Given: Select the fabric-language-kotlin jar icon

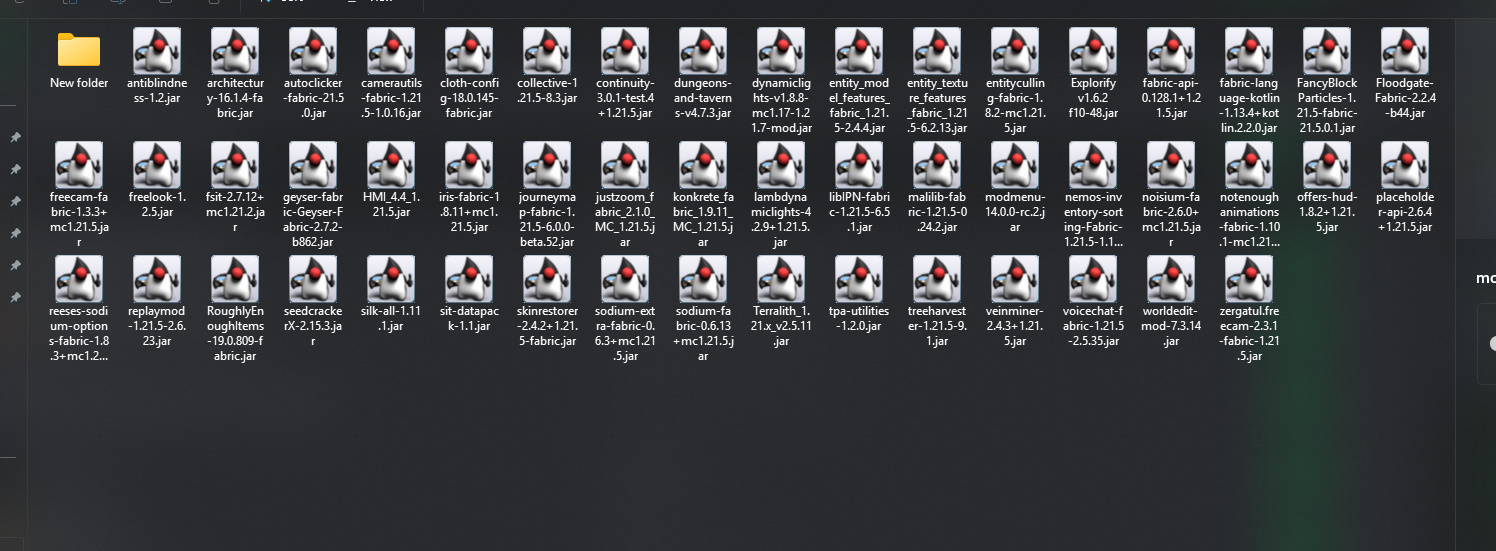Looking at the screenshot, I should (x=1249, y=51).
